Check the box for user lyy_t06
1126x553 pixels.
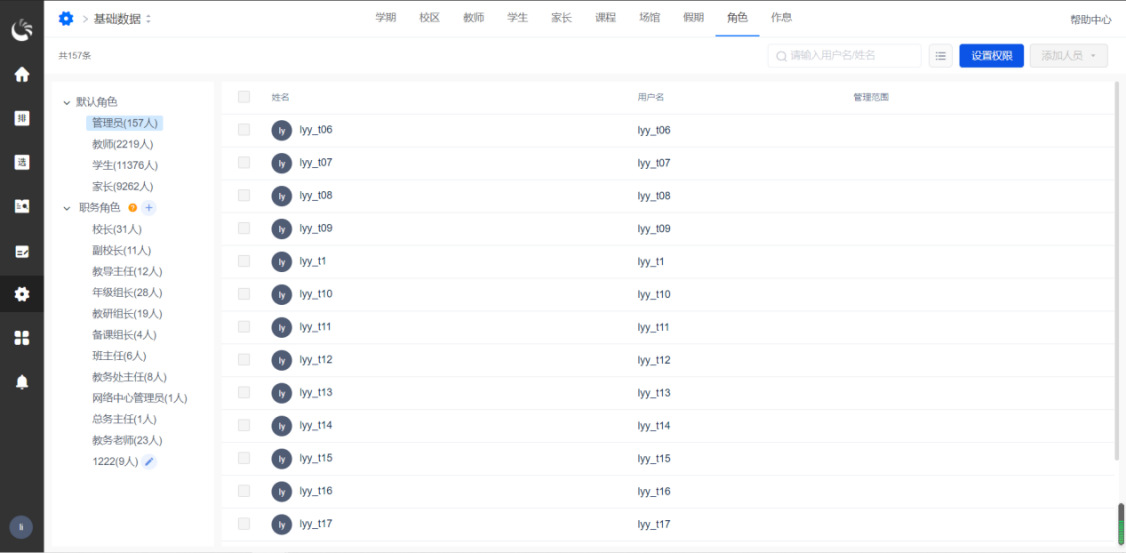[x=244, y=130]
